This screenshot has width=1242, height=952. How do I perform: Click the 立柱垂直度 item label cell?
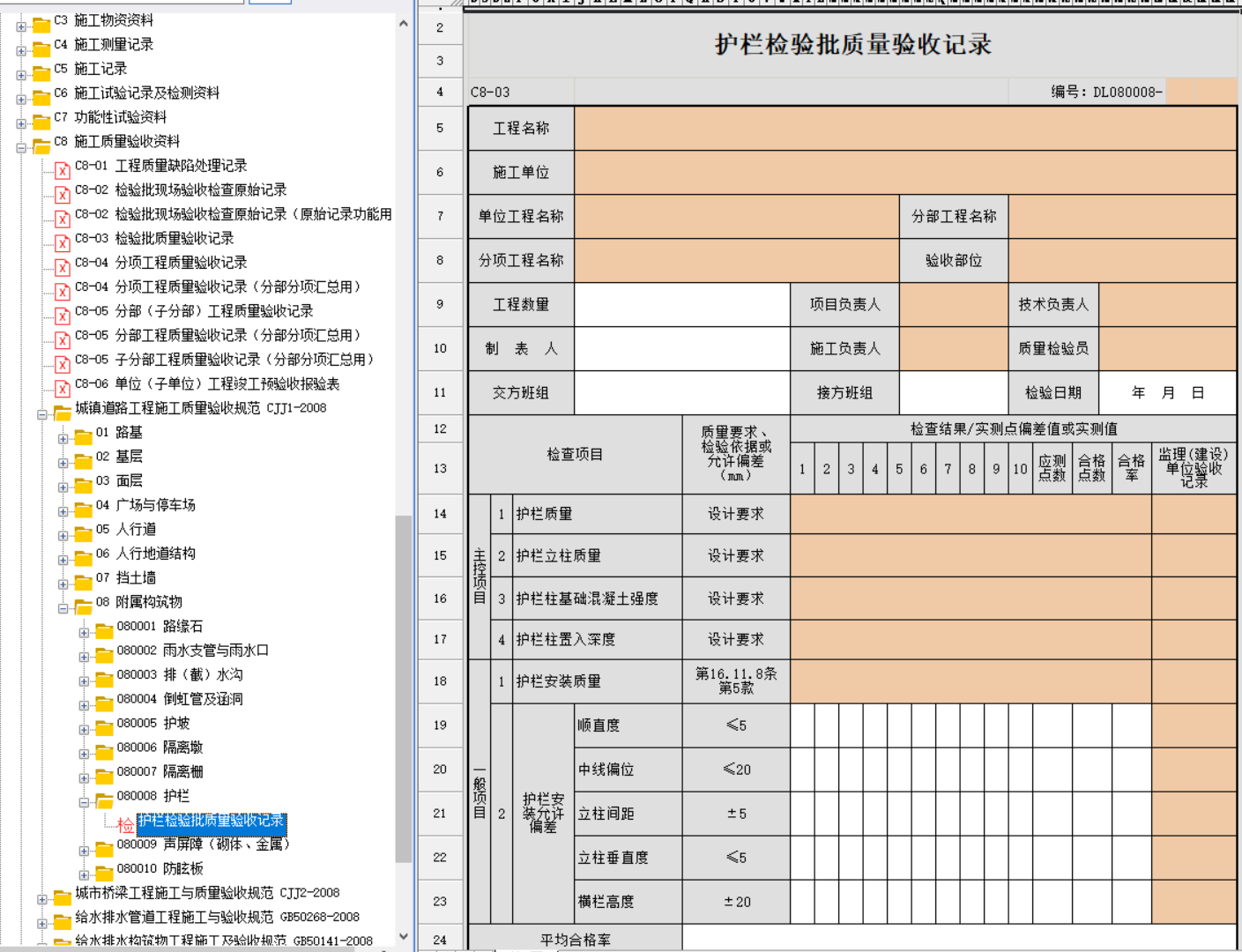click(628, 858)
